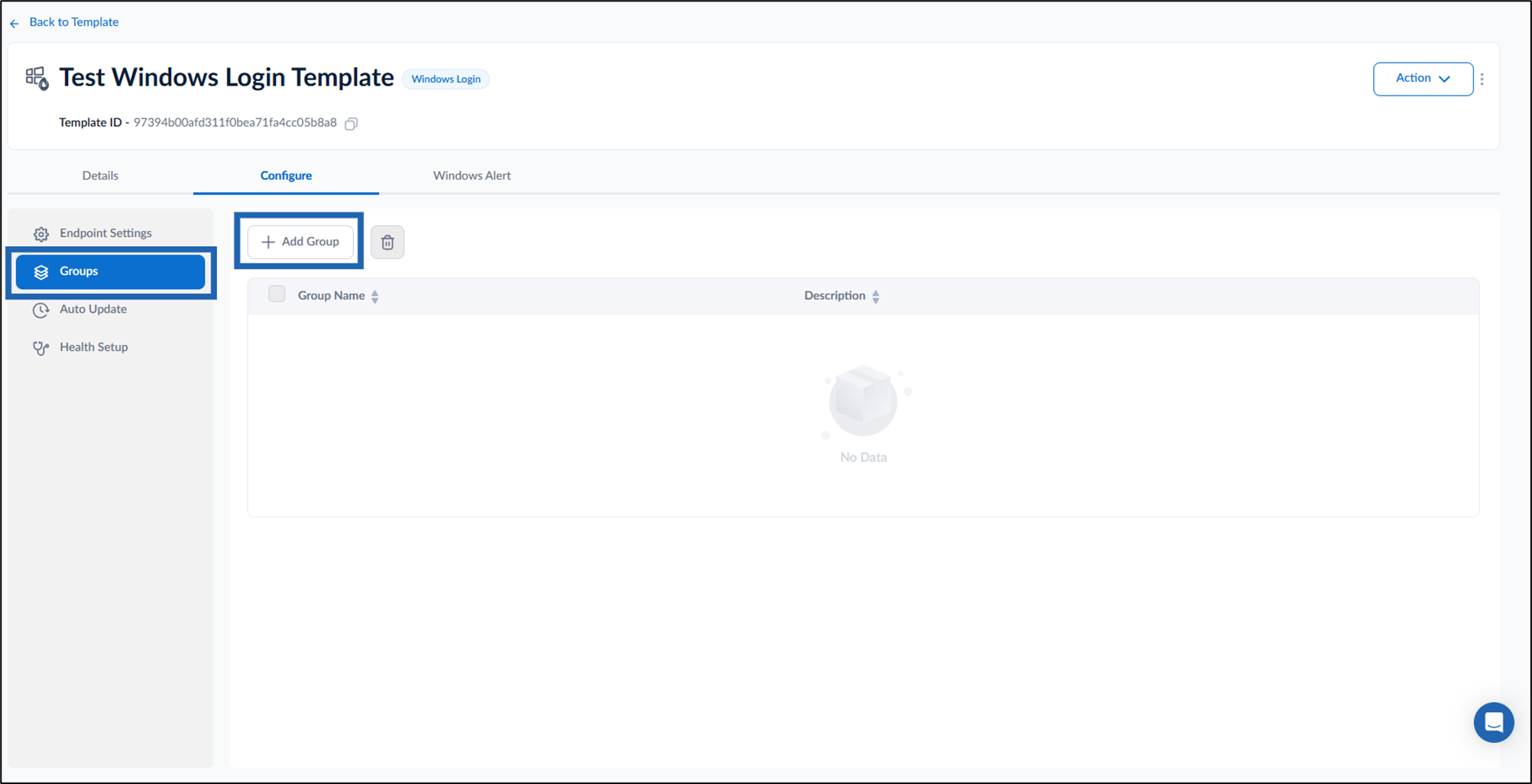Click the Windows Login tag badge
Image resolution: width=1532 pixels, height=784 pixels.
(446, 79)
